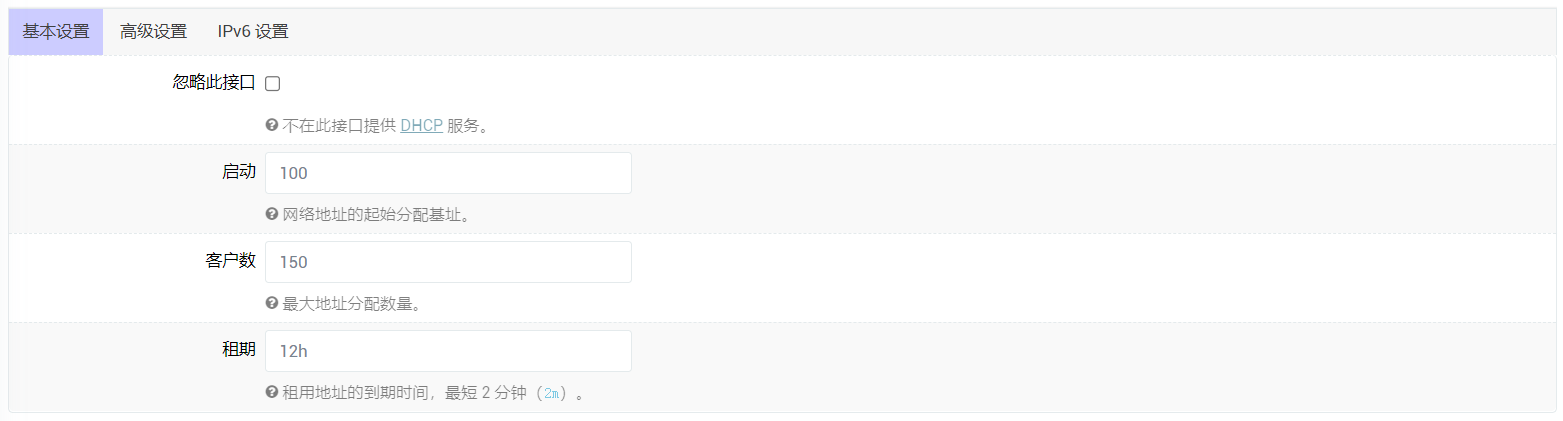Screen dimensions: 1563x421
Task: Click help icon before 网络地址的起始分配基址
Action: [x=271, y=215]
